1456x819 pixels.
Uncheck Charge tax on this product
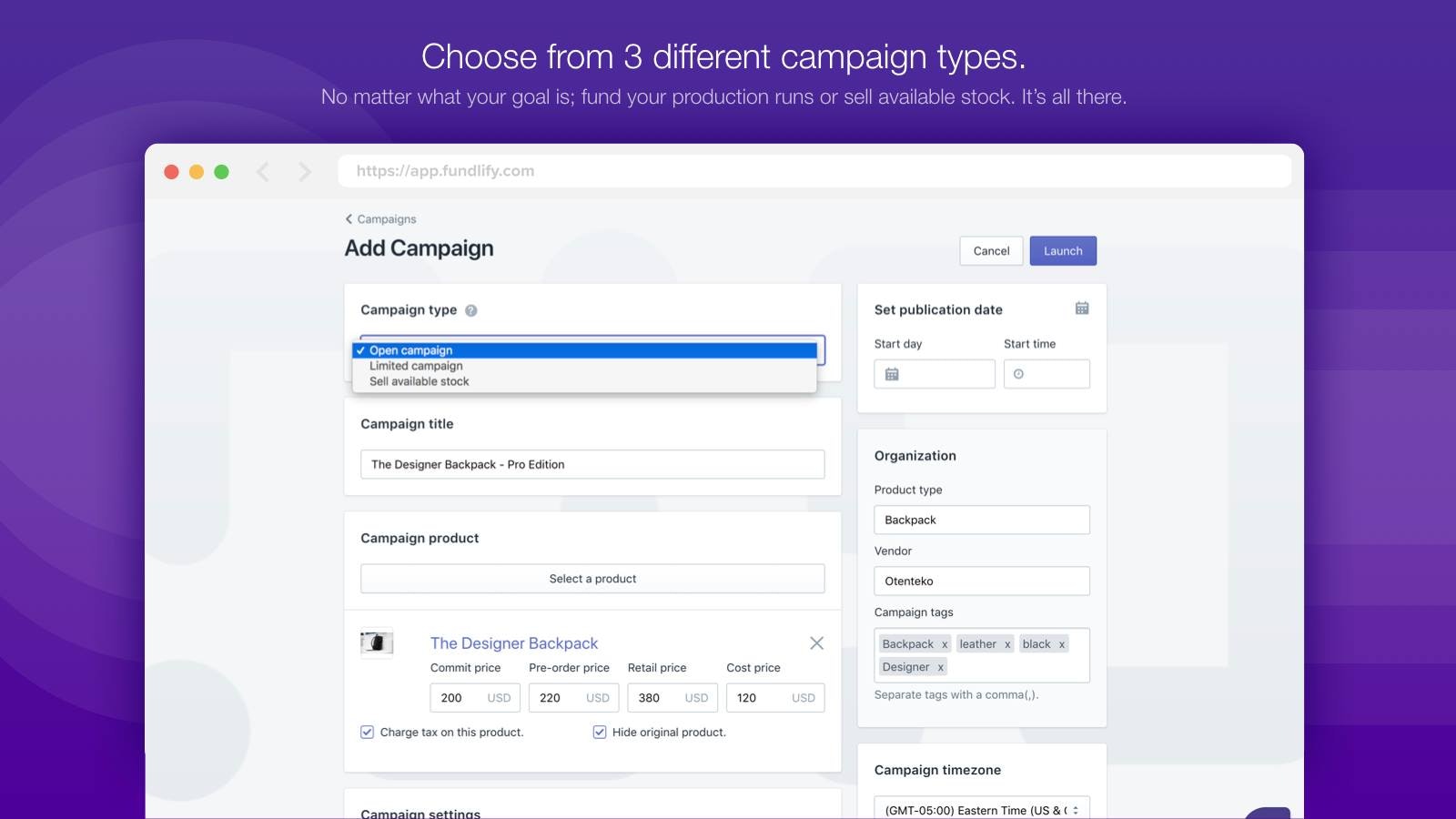[367, 732]
